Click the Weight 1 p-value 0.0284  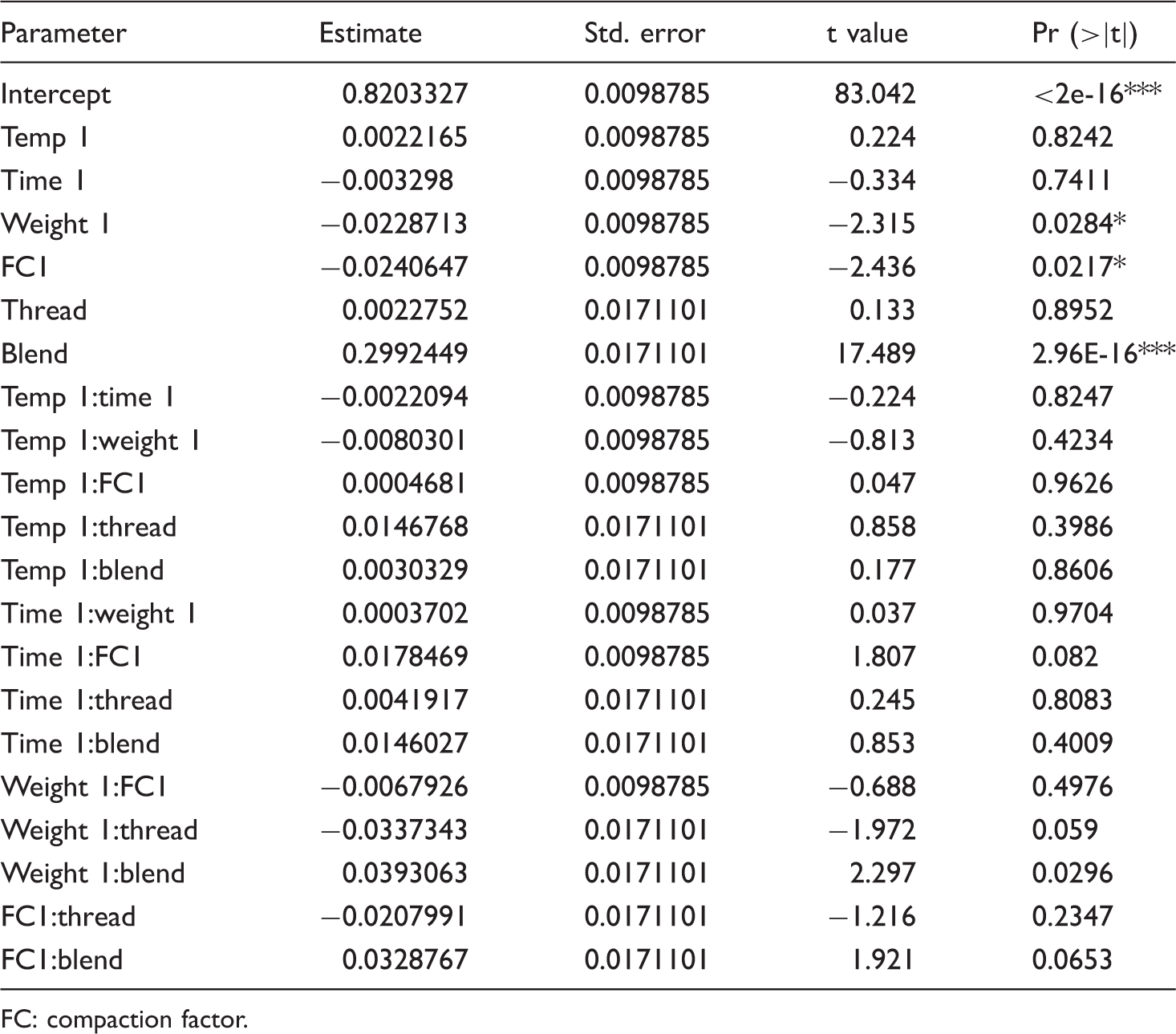(x=1079, y=224)
